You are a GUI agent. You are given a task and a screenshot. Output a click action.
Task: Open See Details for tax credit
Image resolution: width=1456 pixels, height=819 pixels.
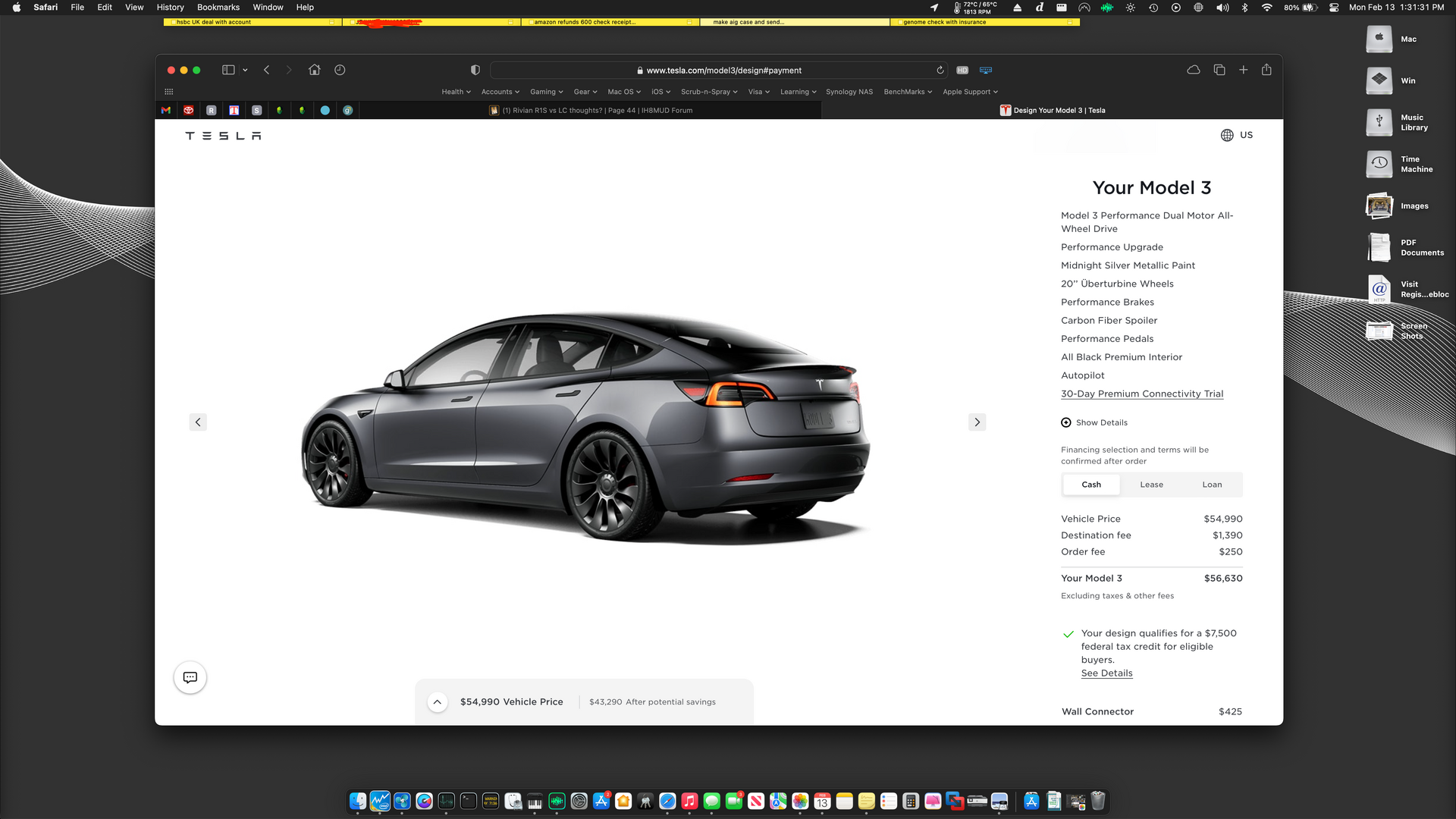(1106, 673)
